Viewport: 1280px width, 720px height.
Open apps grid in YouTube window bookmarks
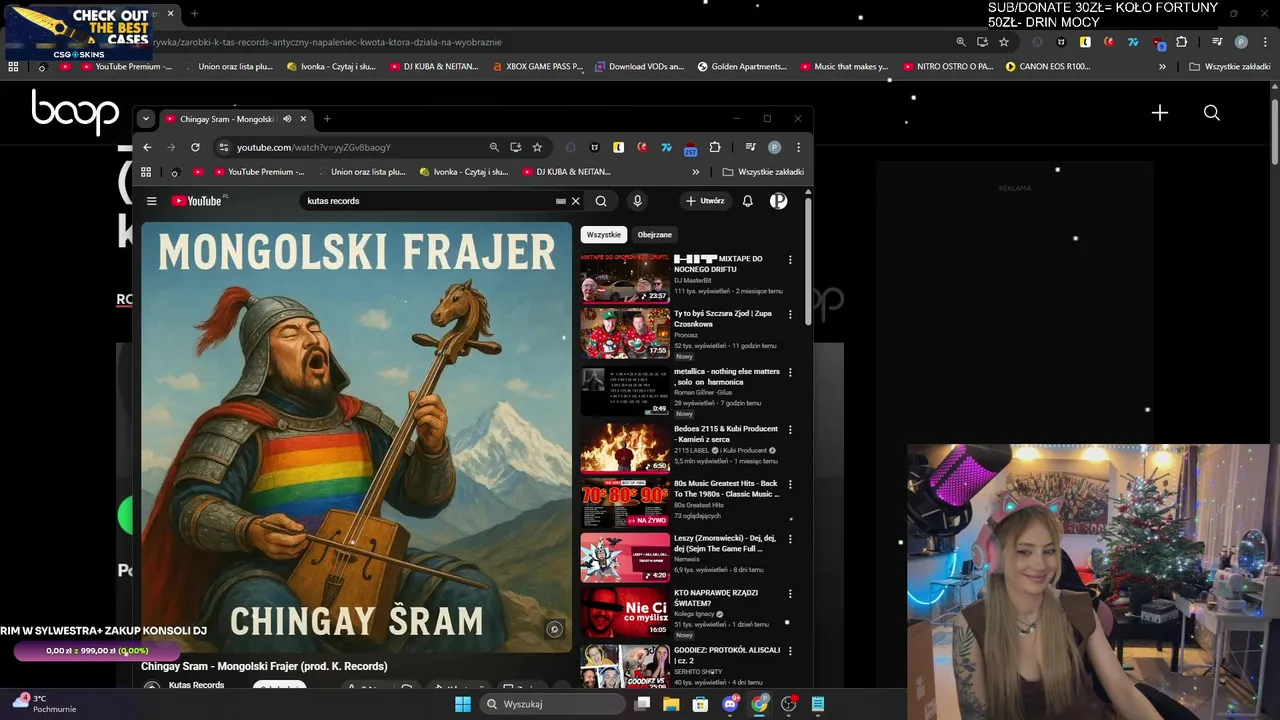click(146, 172)
